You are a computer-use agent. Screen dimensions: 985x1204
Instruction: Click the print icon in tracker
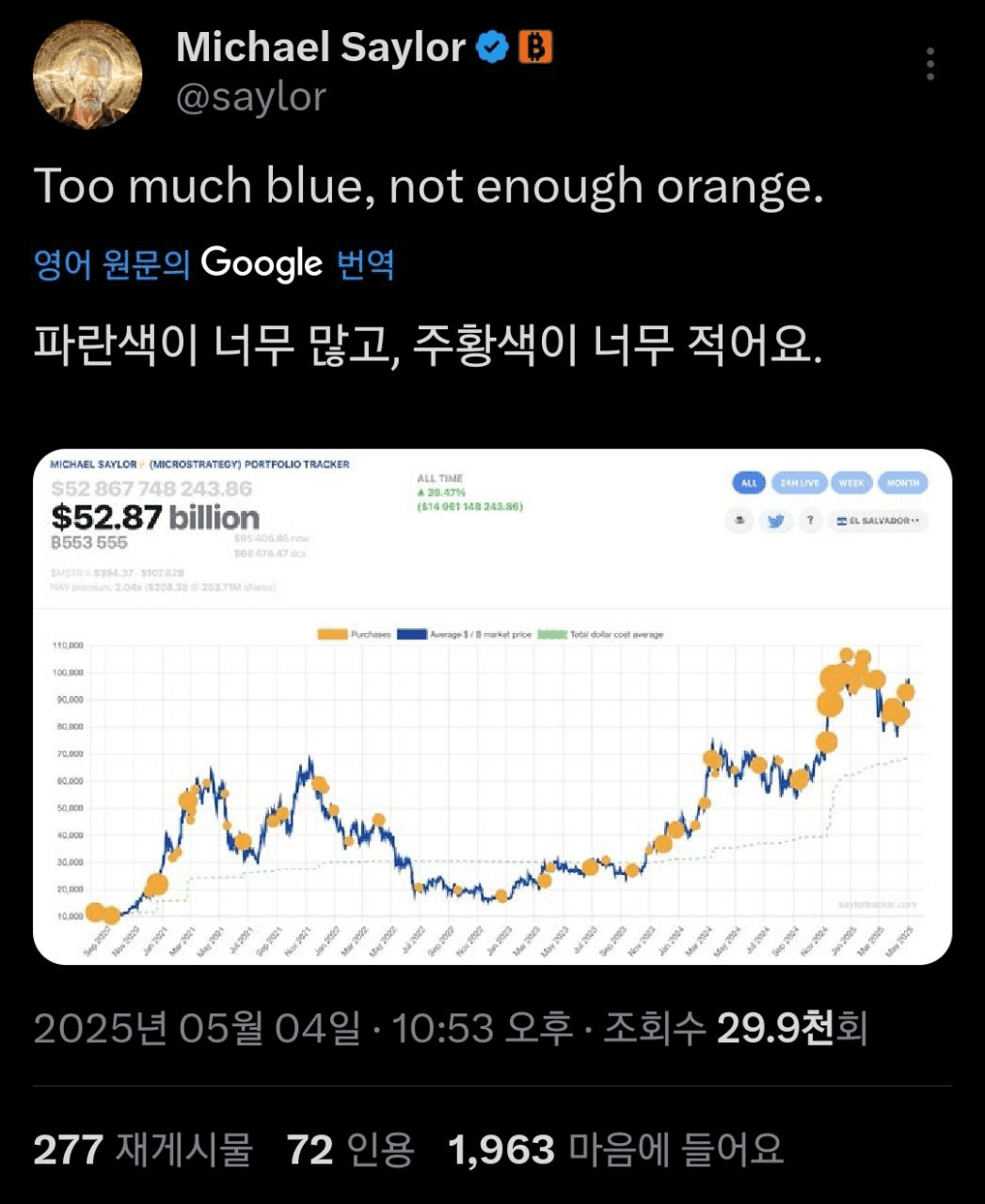740,520
